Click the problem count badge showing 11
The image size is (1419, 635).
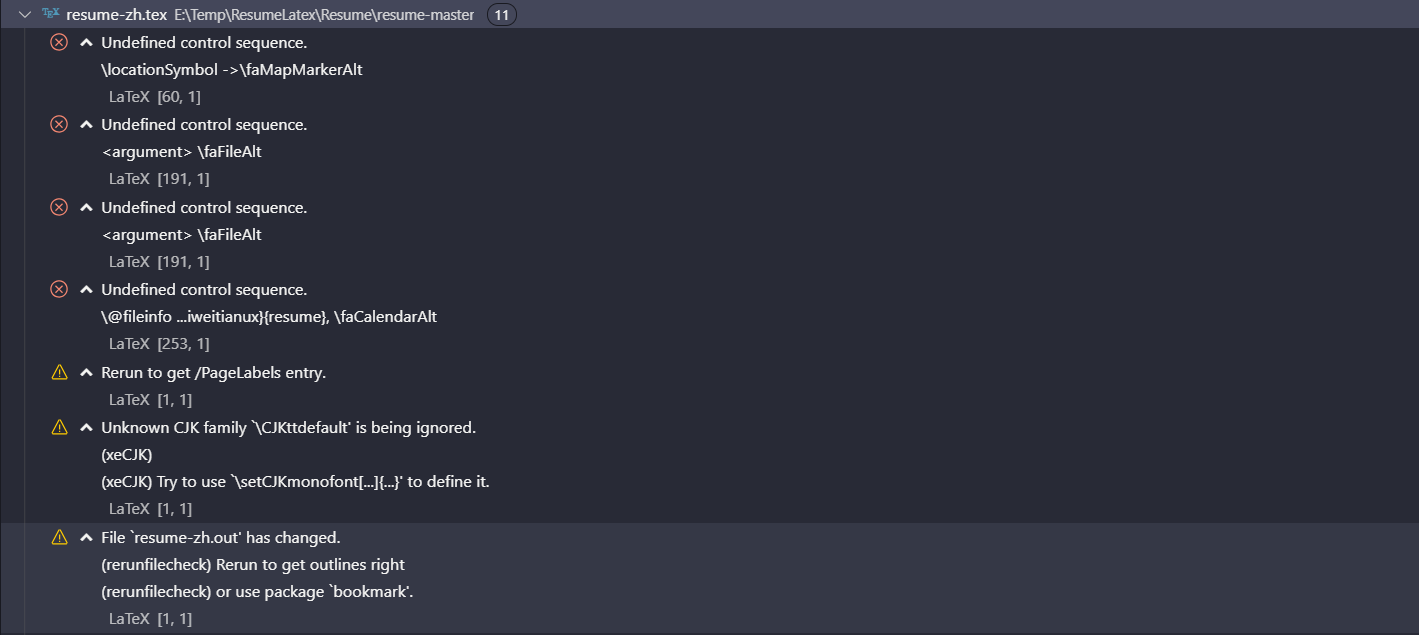pos(501,14)
